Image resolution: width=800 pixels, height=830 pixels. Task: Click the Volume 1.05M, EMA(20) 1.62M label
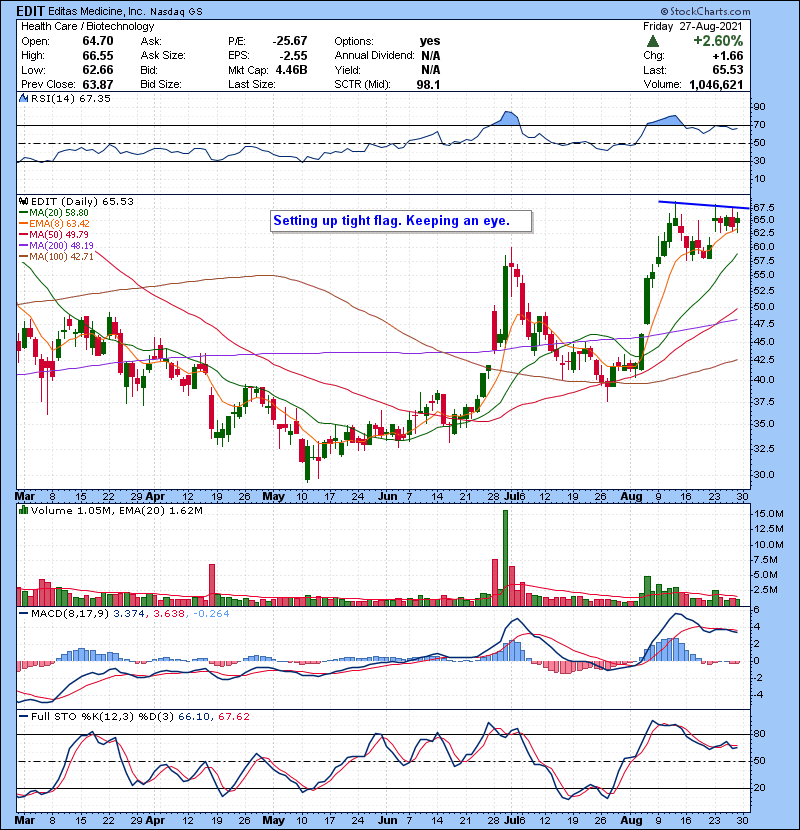click(116, 510)
